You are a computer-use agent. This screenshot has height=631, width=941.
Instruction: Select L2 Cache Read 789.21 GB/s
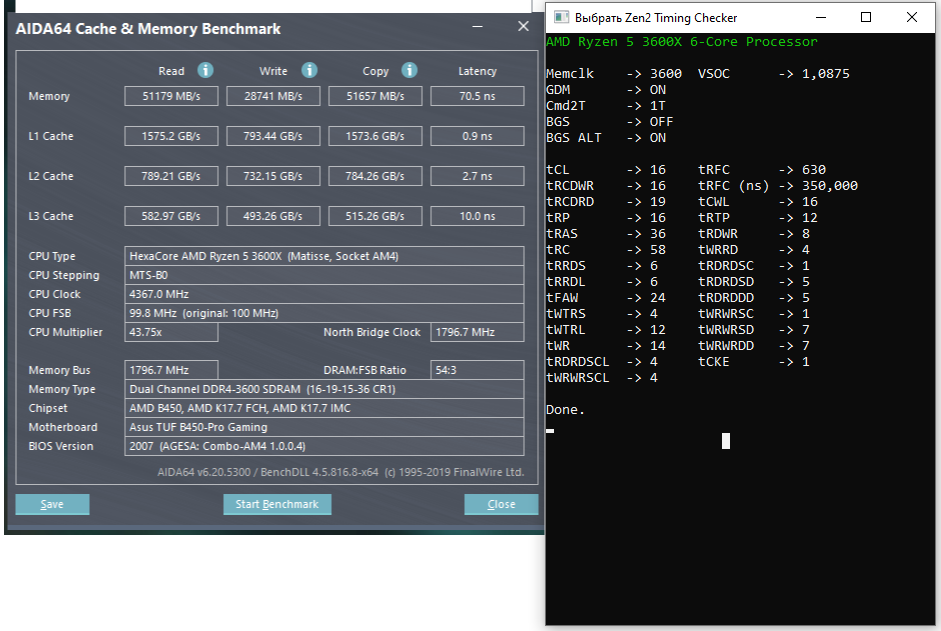(171, 176)
